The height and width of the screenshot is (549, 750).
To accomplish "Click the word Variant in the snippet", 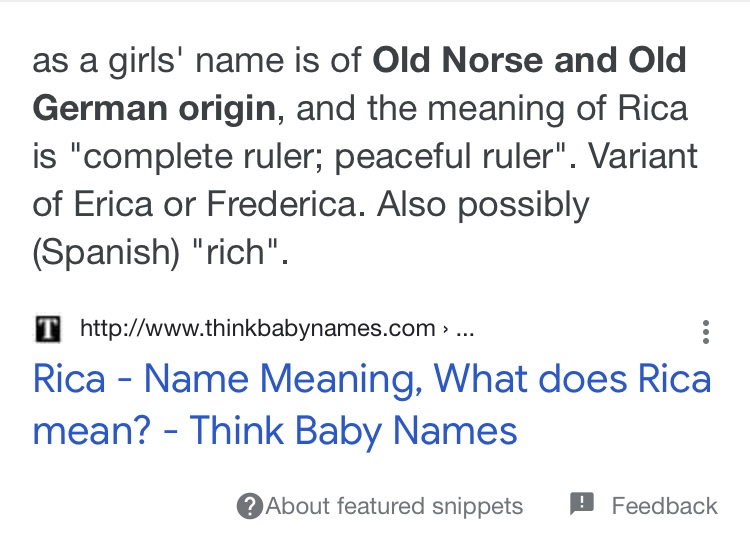I will click(642, 156).
